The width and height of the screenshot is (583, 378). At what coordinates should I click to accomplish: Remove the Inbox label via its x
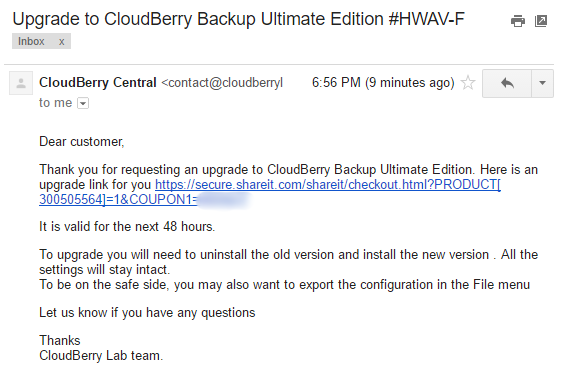click(x=62, y=42)
